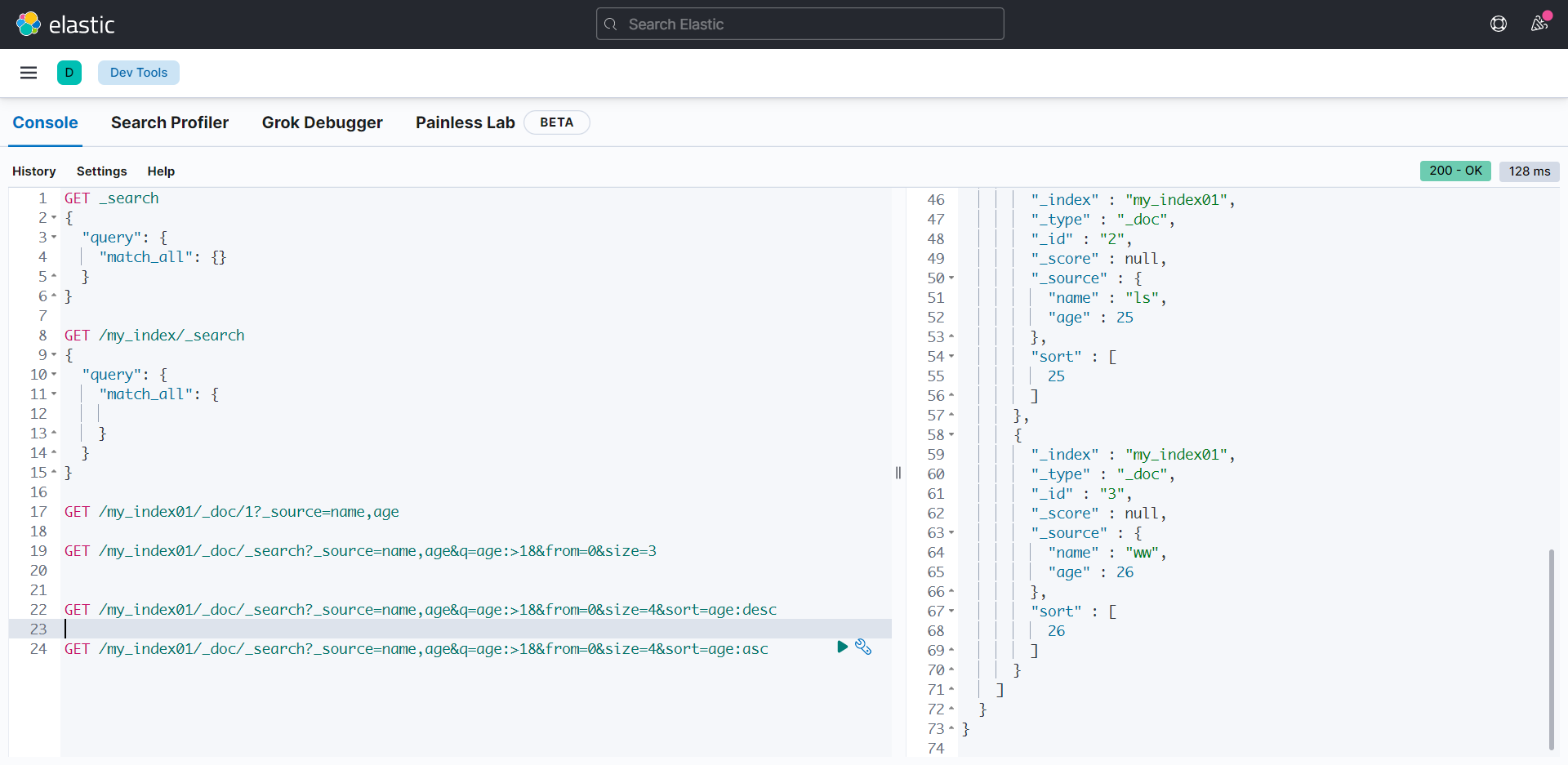Click the "age" : 25 output line
Viewport: 1568px width, 765px height.
pyautogui.click(x=1090, y=318)
